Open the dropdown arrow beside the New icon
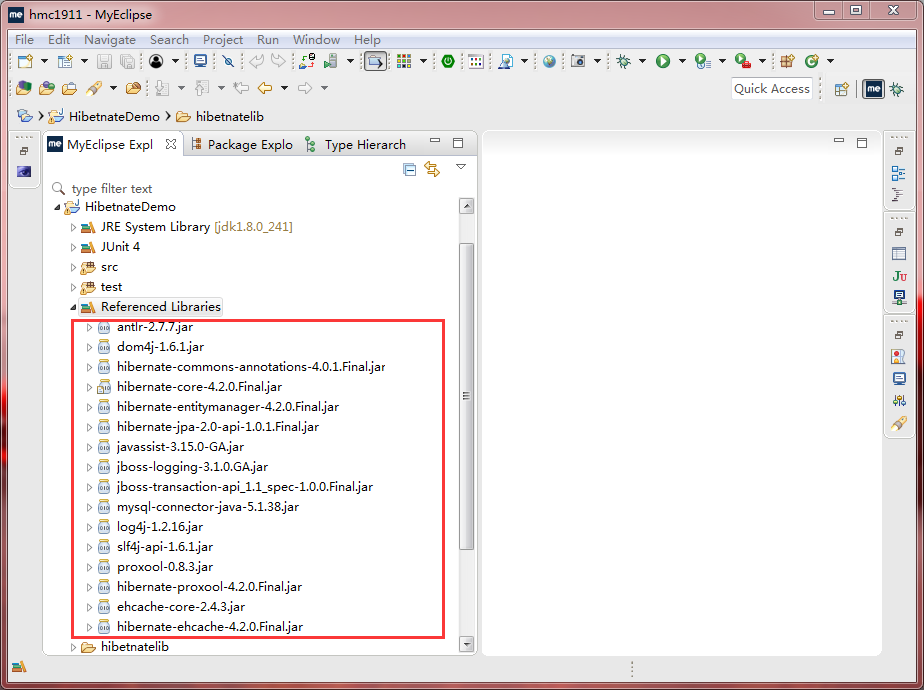Screen dimensions: 924x690 pyautogui.click(x=44, y=61)
